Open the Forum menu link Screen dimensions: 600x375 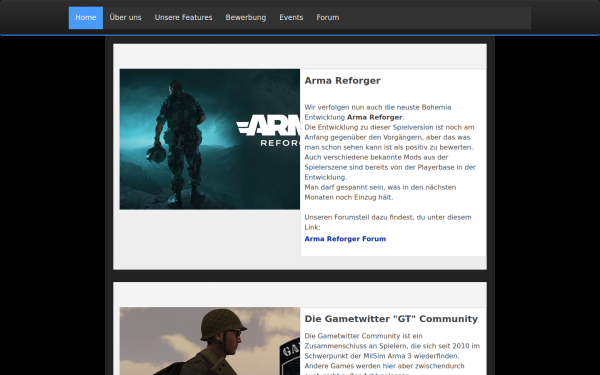click(328, 18)
